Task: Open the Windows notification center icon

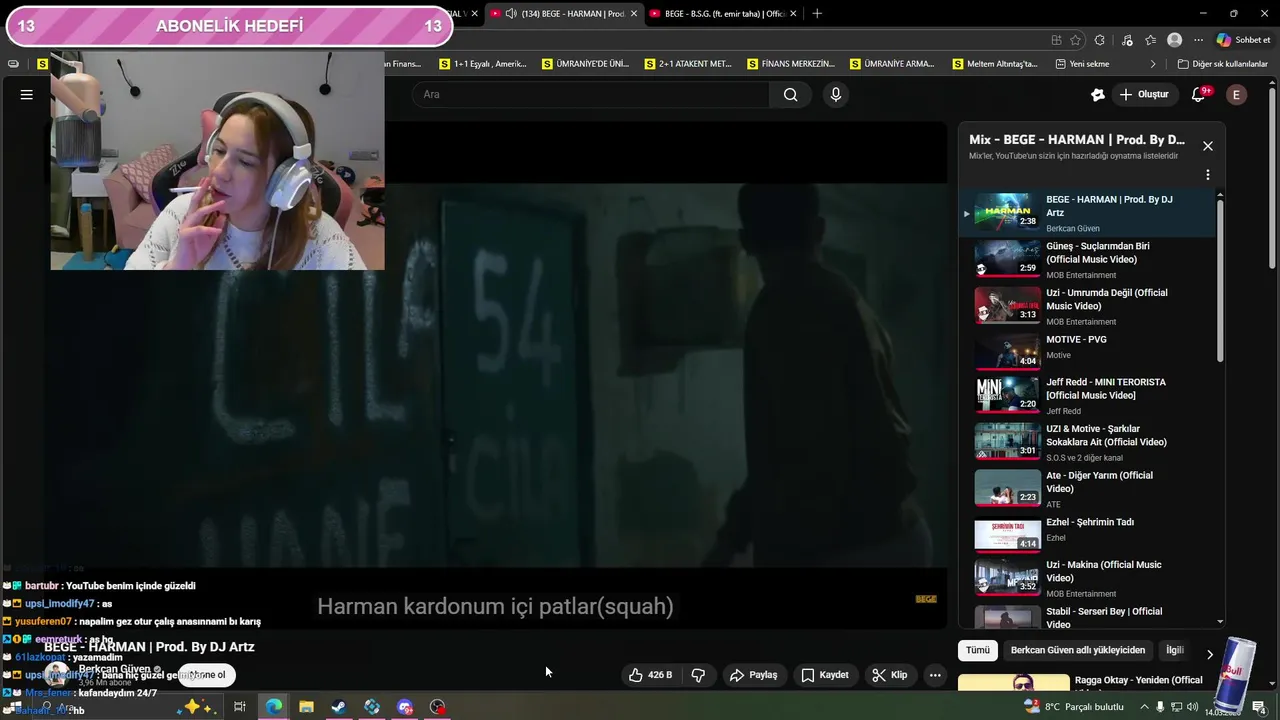Action: [1259, 707]
